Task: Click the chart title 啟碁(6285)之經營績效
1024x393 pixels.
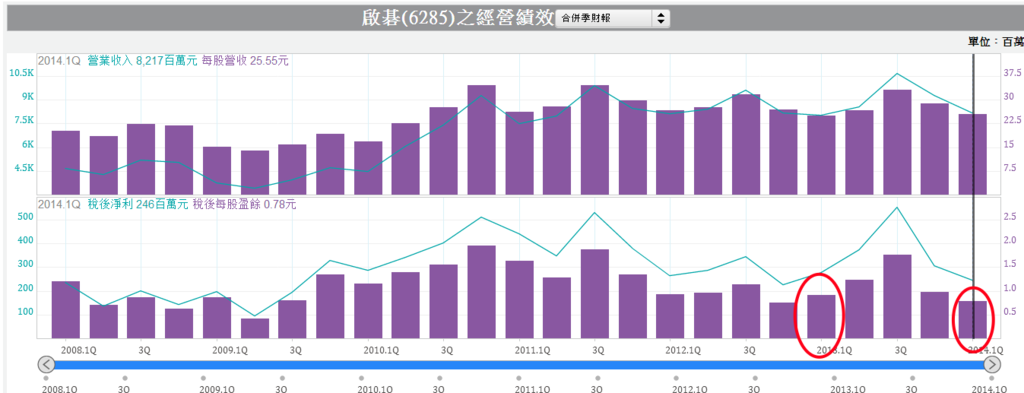Action: (458, 18)
